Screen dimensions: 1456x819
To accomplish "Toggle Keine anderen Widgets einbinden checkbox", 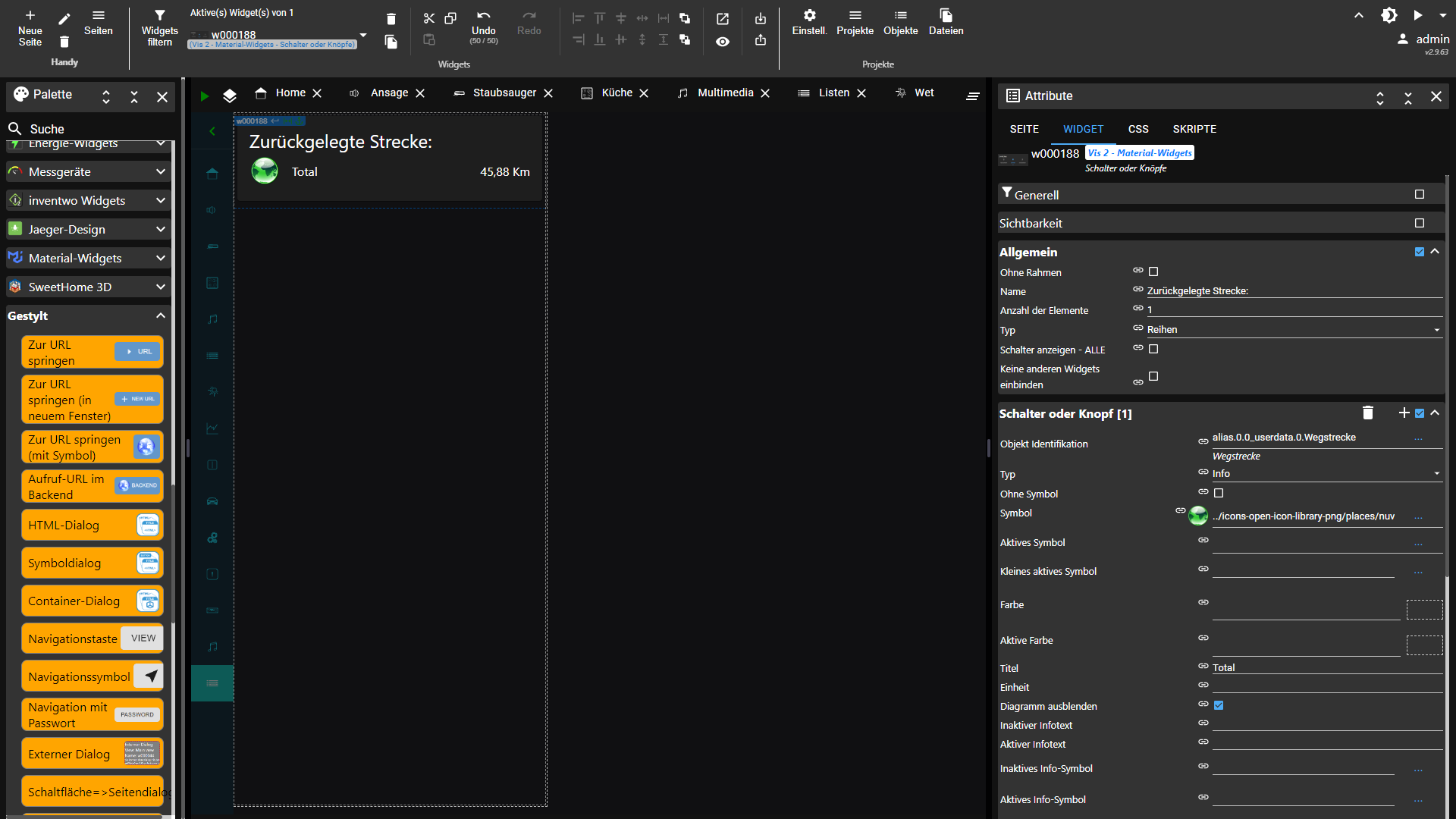I will [1153, 376].
